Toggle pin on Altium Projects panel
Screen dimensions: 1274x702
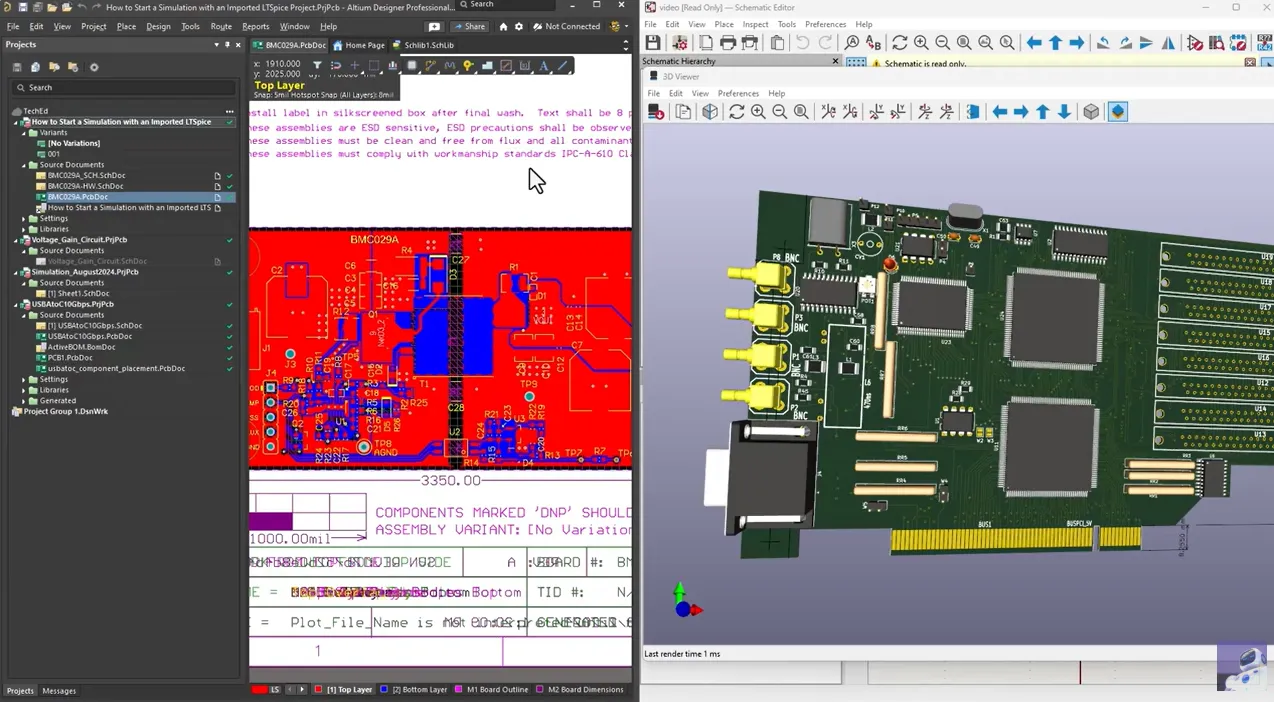pyautogui.click(x=227, y=45)
